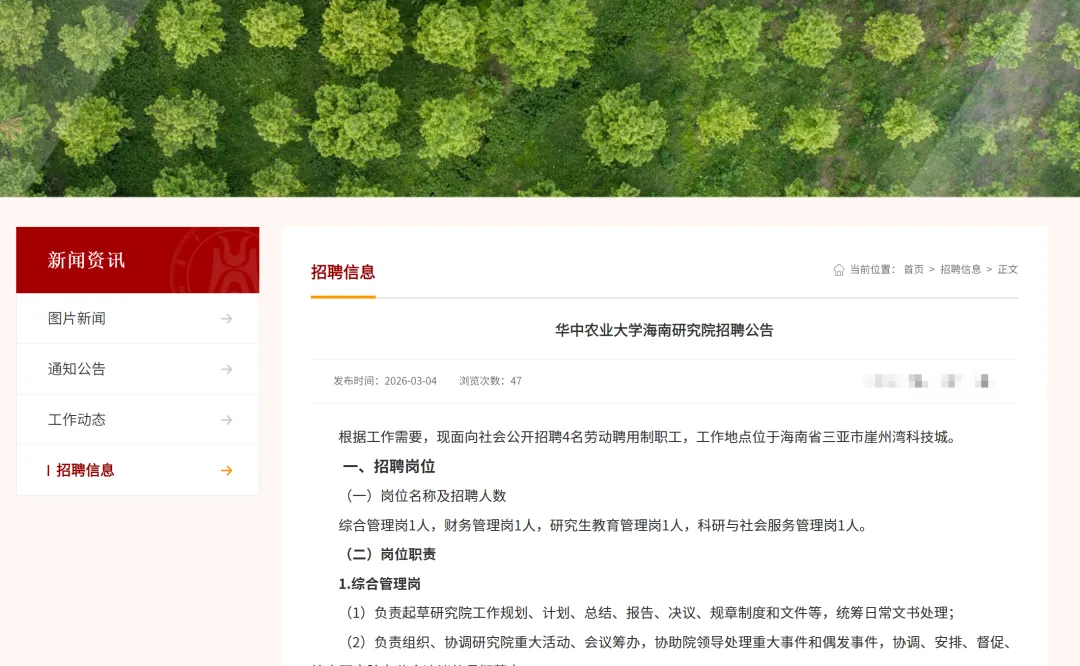The image size is (1080, 666).
Task: Go to 首页 via the breadcrumb
Action: [x=913, y=269]
